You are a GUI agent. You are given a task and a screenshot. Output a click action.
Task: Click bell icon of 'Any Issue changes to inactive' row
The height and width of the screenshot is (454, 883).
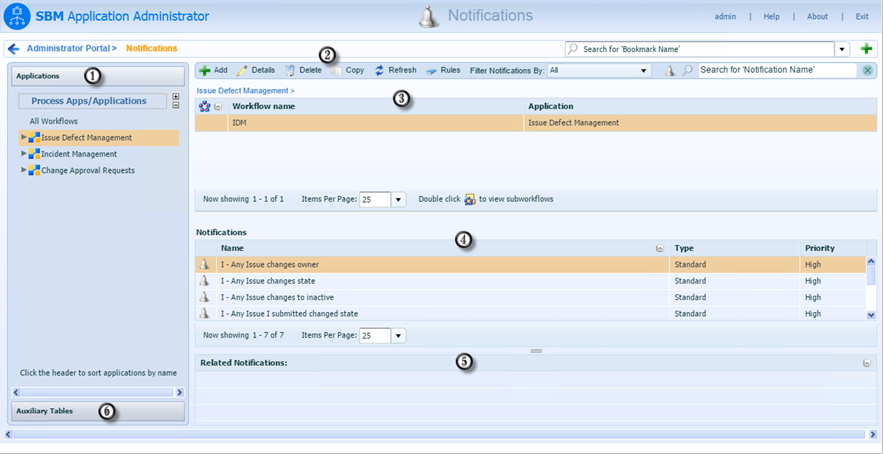pyautogui.click(x=205, y=297)
